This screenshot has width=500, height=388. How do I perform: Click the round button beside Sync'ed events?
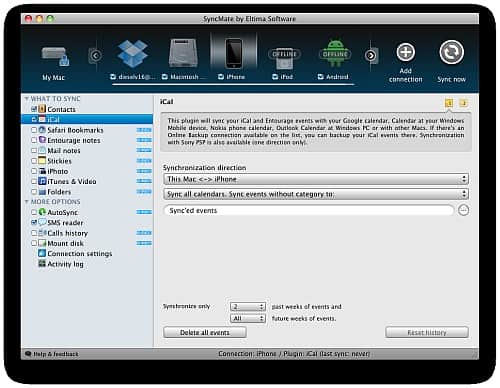point(463,210)
